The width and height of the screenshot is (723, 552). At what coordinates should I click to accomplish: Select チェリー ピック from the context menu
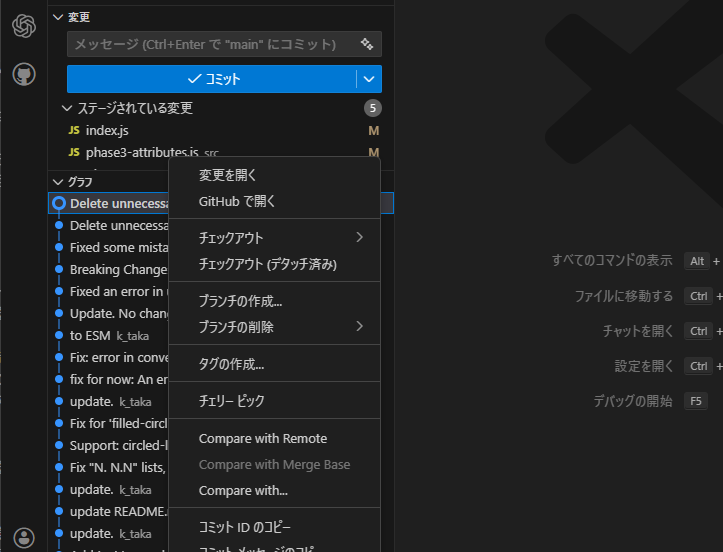231,401
